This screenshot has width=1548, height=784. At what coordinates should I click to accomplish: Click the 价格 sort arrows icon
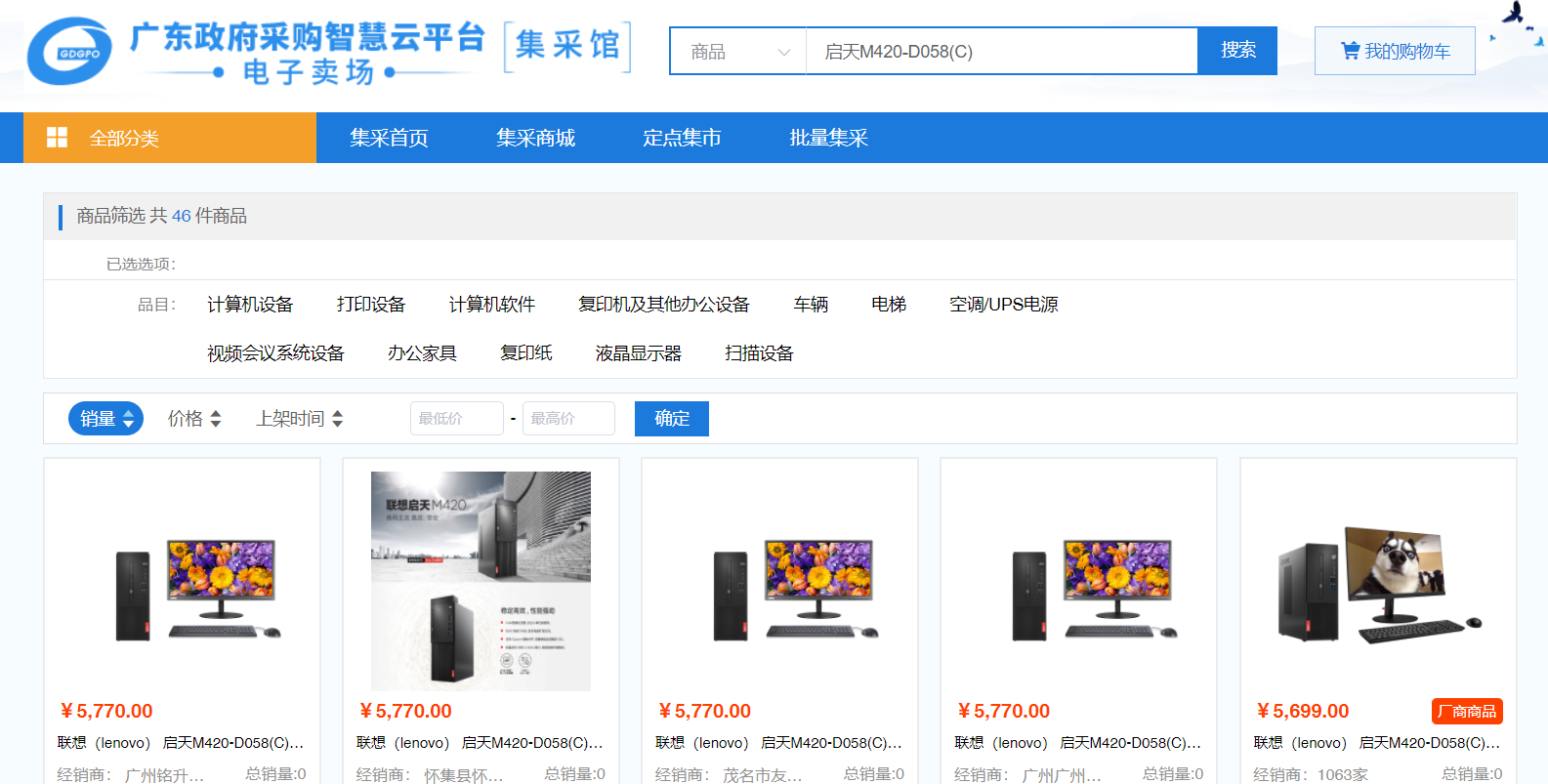point(216,419)
